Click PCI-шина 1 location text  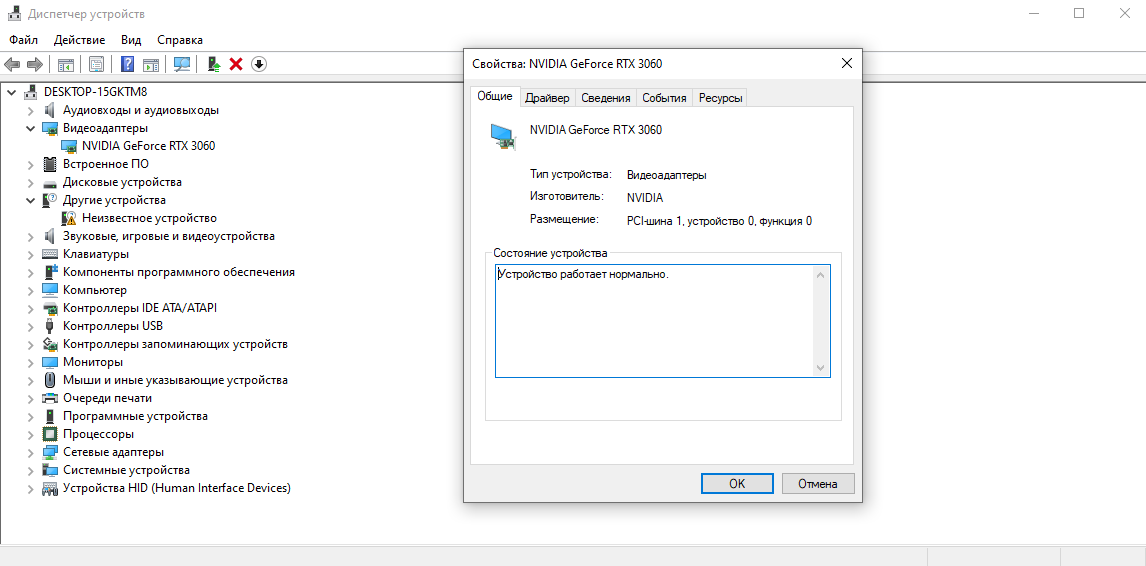tap(719, 221)
